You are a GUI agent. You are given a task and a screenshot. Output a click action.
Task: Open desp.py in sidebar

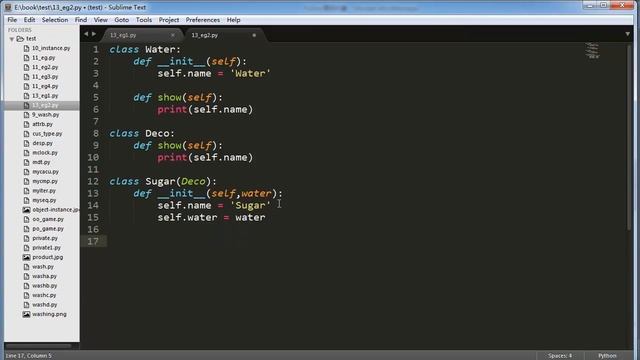(x=42, y=144)
